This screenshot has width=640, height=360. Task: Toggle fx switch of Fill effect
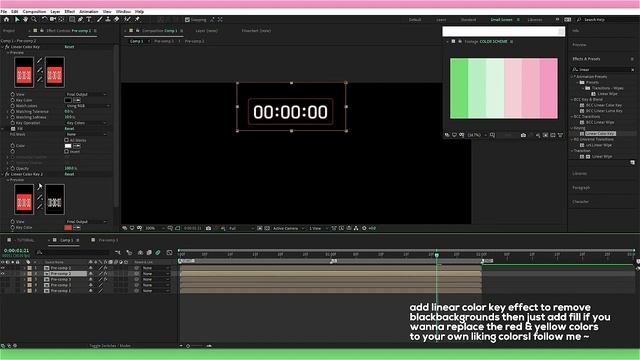[13, 129]
